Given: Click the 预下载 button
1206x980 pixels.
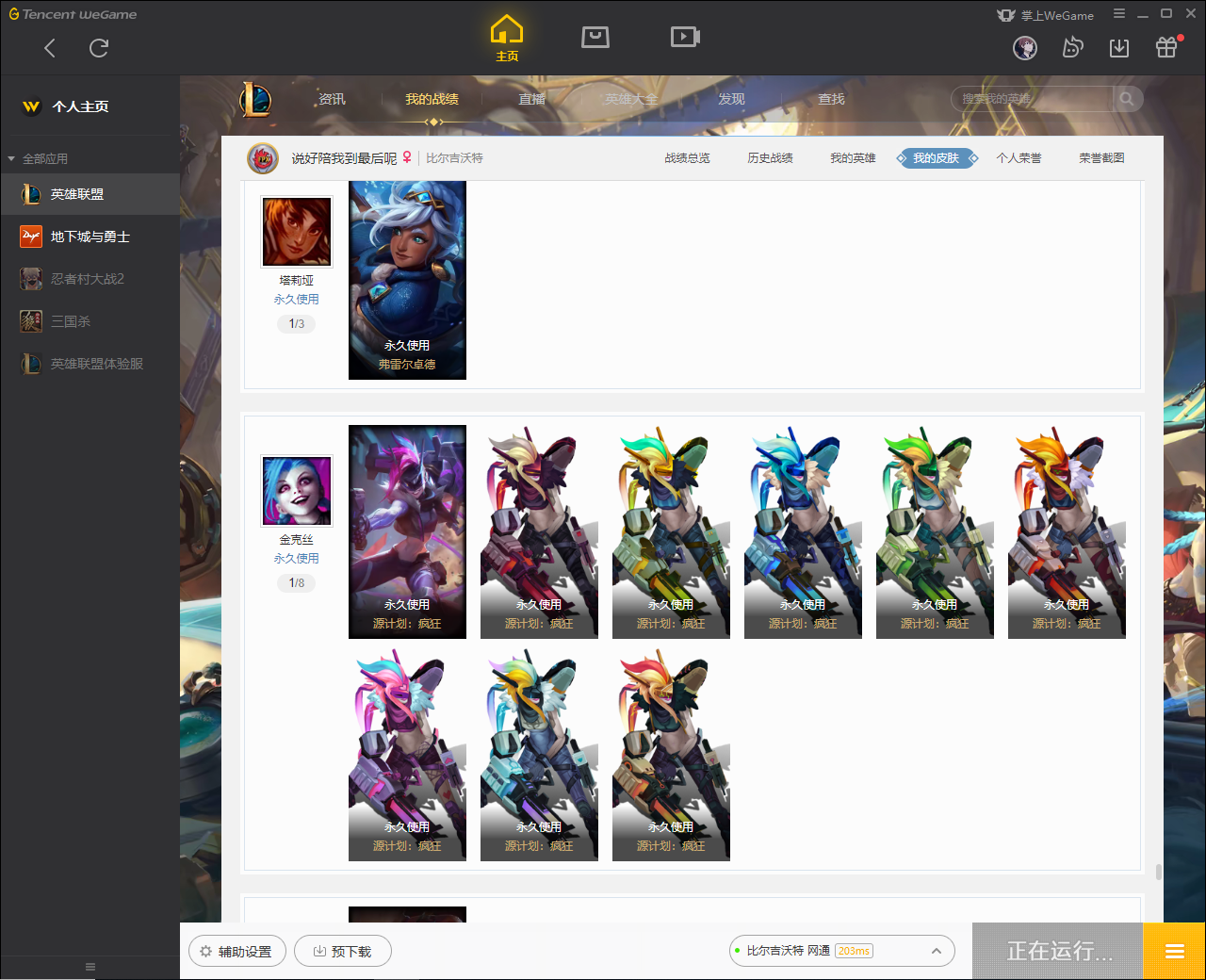Looking at the screenshot, I should click(343, 952).
